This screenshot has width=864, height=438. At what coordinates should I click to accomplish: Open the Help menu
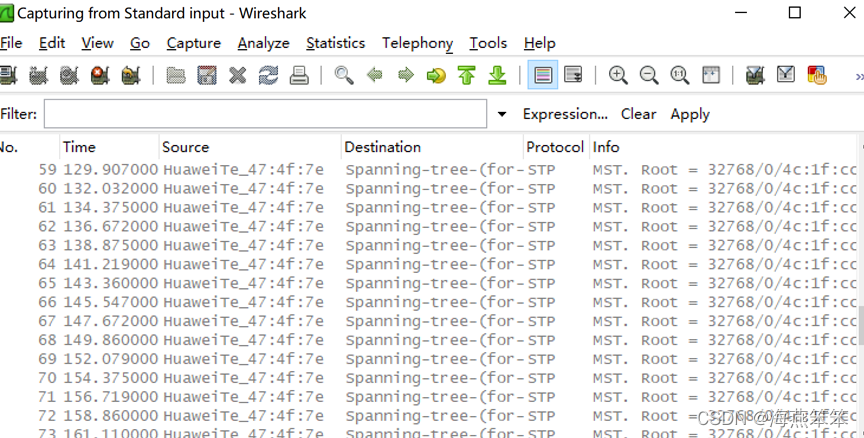pyautogui.click(x=539, y=43)
